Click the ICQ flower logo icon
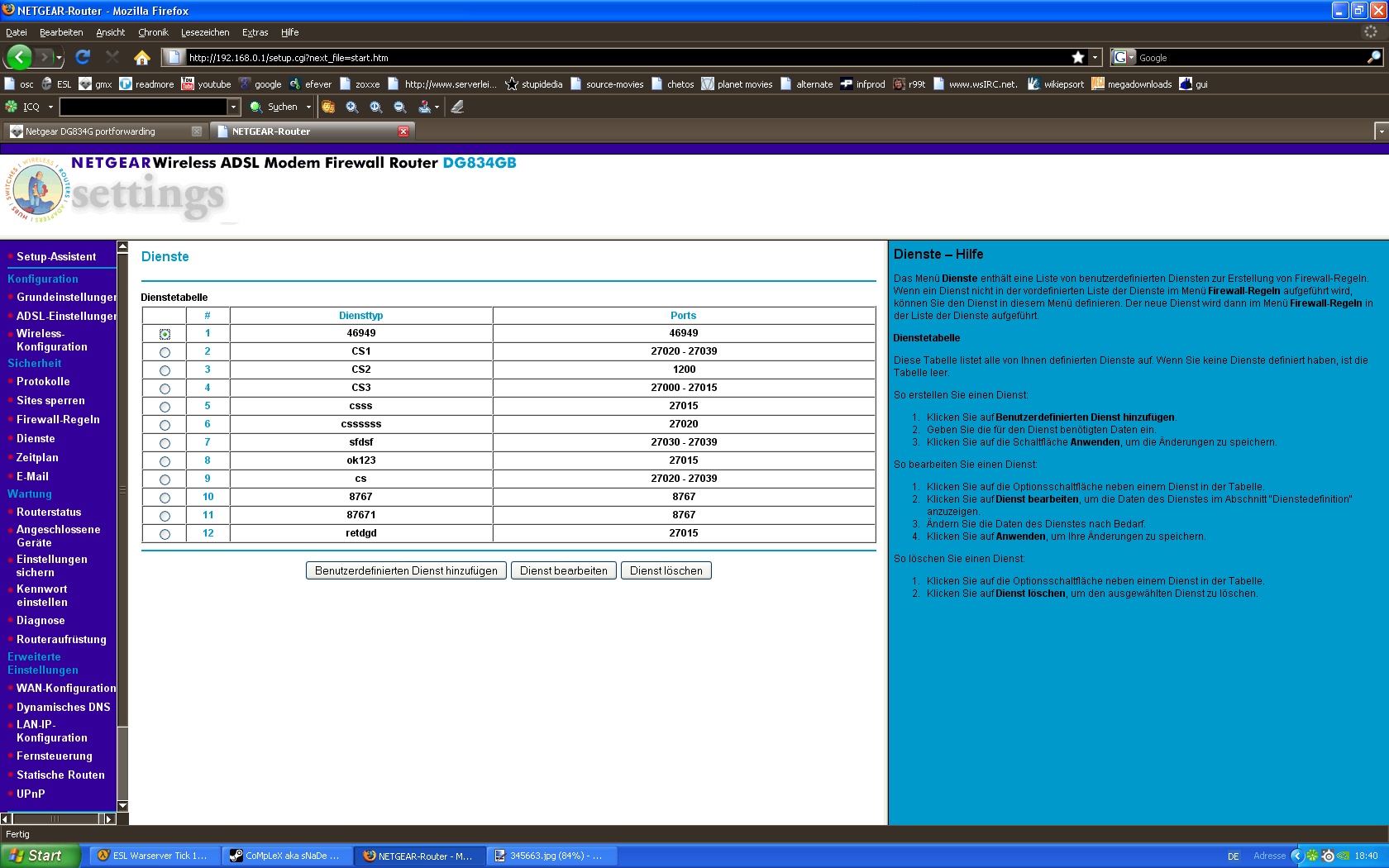The width and height of the screenshot is (1389, 868). [12, 107]
